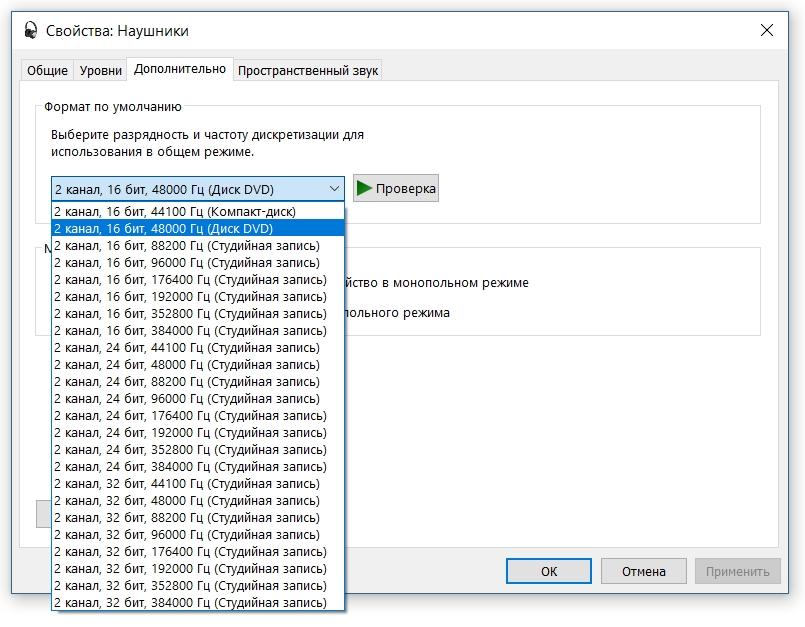
Task: Pick 2 канал, 32 бит, 352800 Гц
Action: 198,585
